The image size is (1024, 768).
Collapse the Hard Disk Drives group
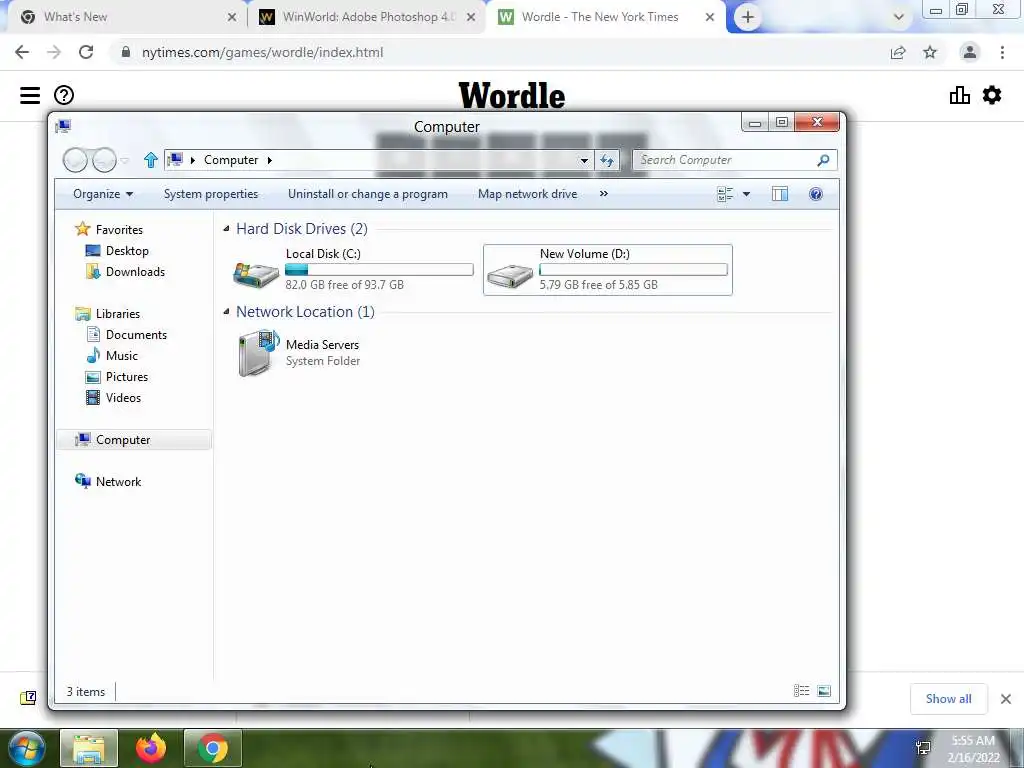point(226,229)
